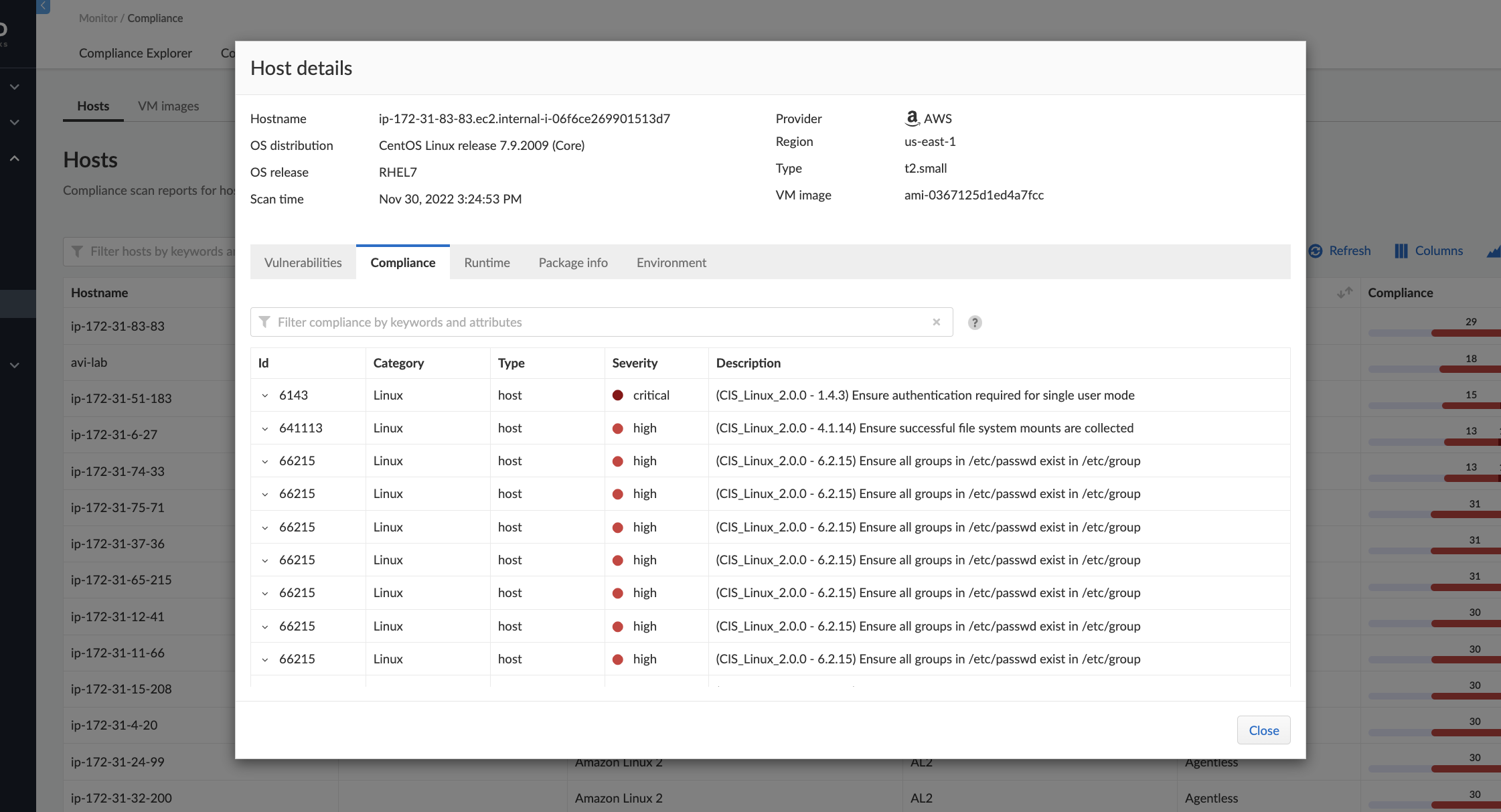Collapse the sidebar section with the up chevron
Viewport: 1501px width, 812px height.
(14, 159)
